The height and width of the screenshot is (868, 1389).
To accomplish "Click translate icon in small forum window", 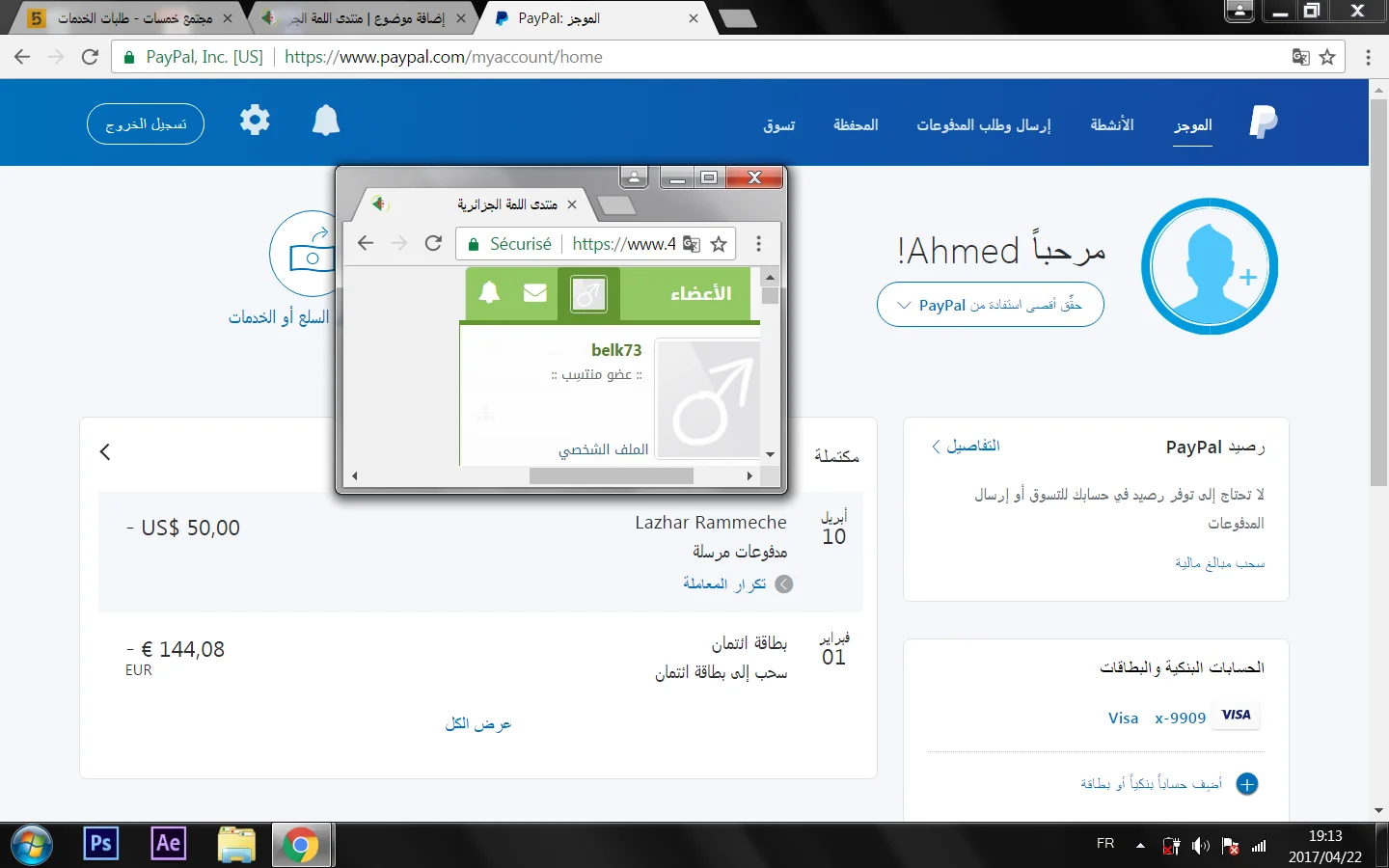I will (692, 244).
